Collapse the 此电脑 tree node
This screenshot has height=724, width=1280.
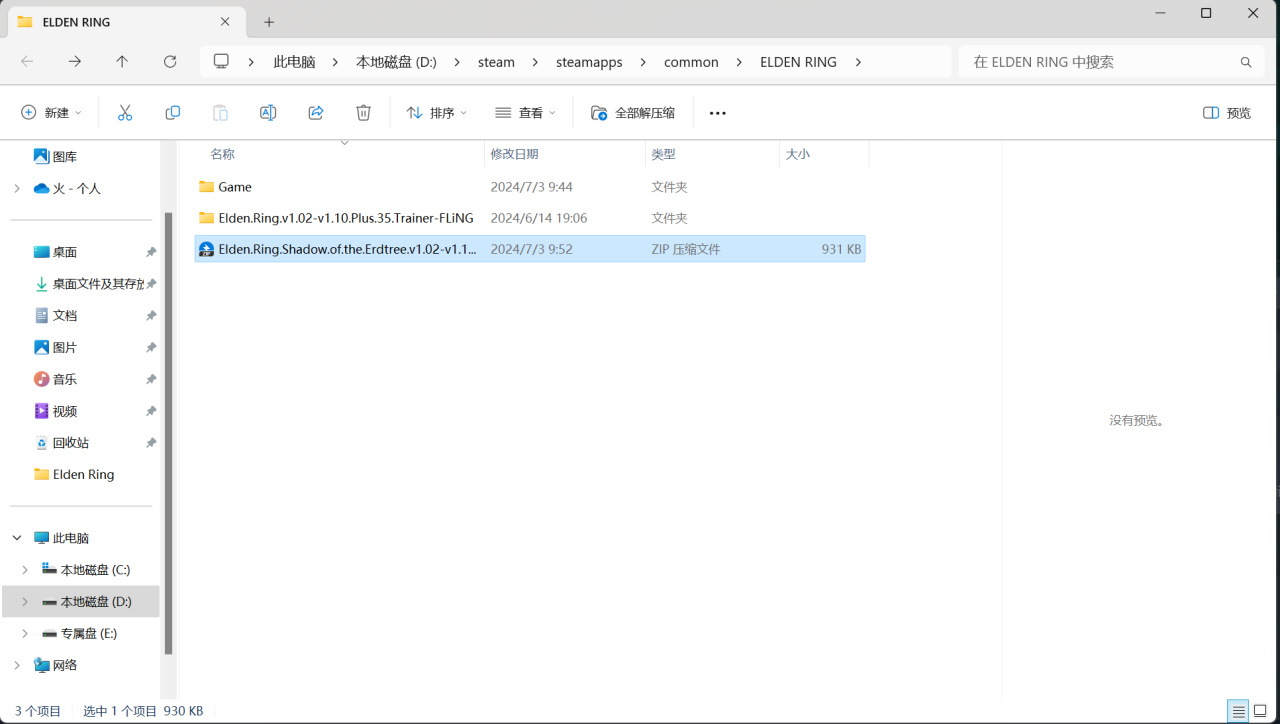(17, 538)
